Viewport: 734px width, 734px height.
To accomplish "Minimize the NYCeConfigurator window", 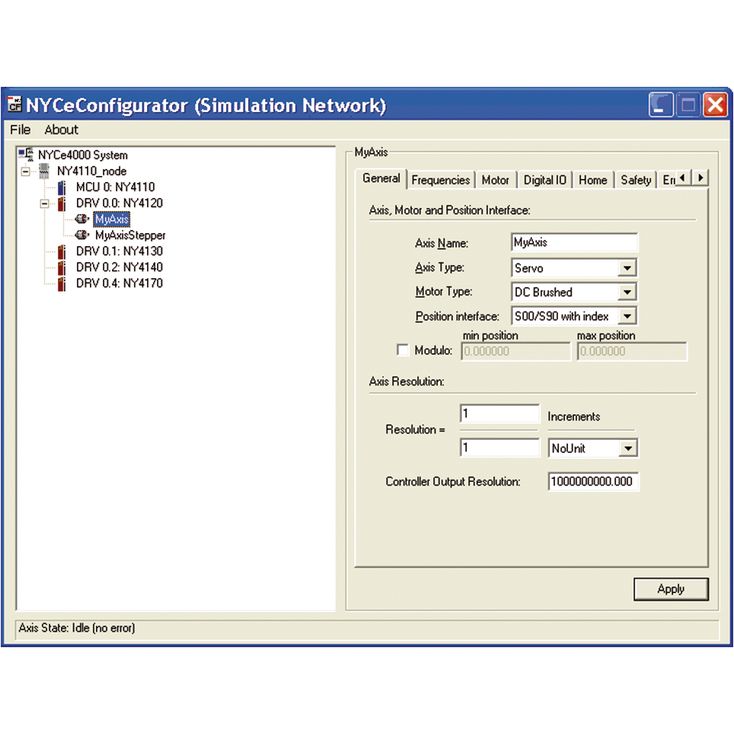I will (x=661, y=104).
